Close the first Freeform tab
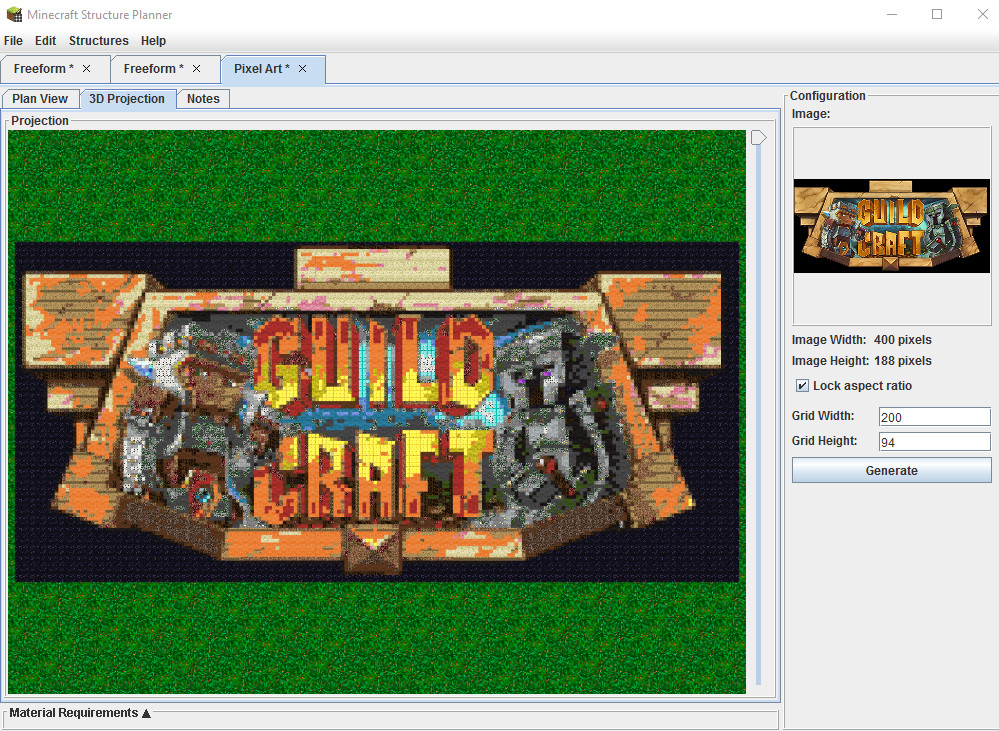Viewport: 999px width, 731px height. click(87, 69)
